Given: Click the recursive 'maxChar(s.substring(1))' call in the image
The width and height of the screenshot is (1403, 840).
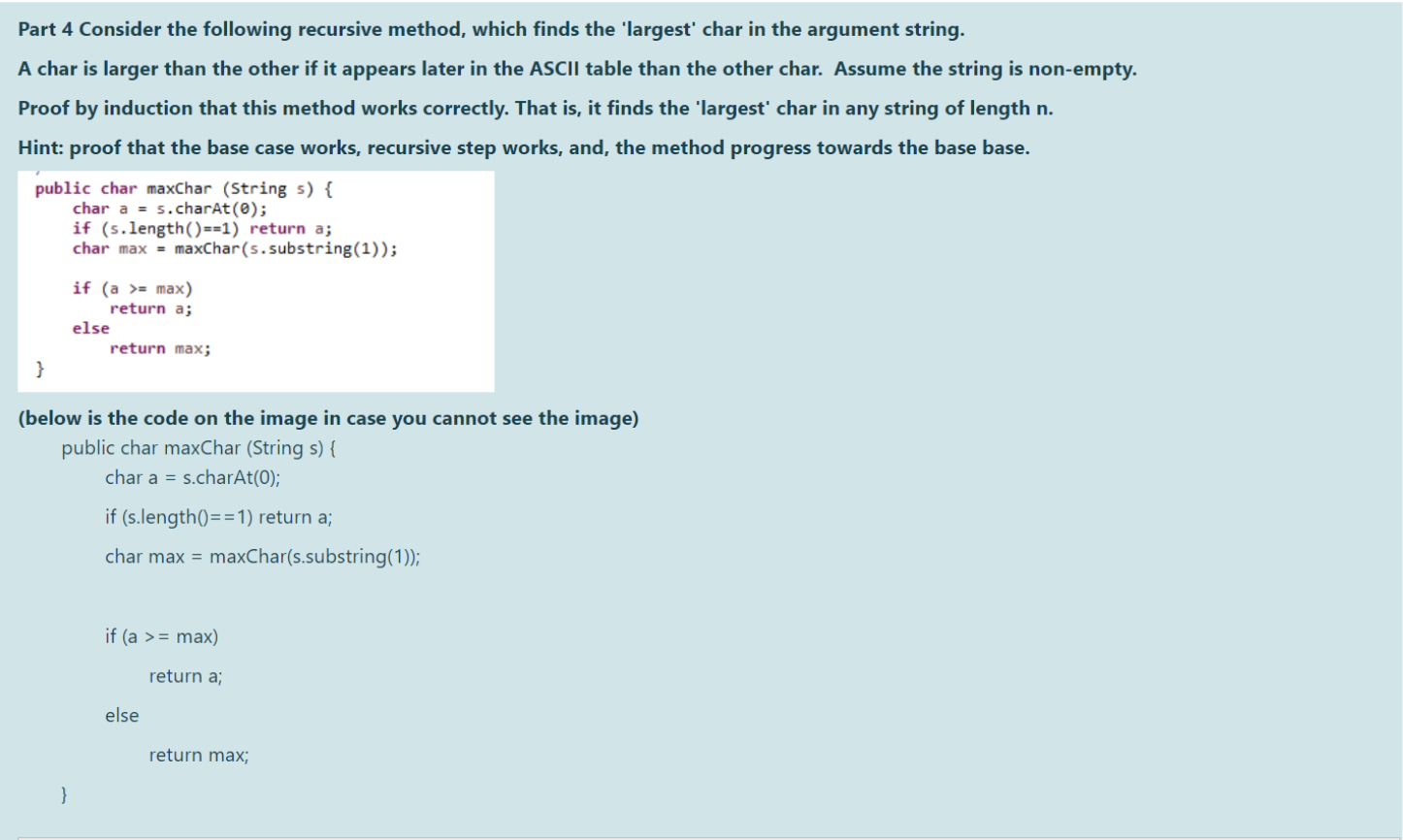Looking at the screenshot, I should (285, 248).
